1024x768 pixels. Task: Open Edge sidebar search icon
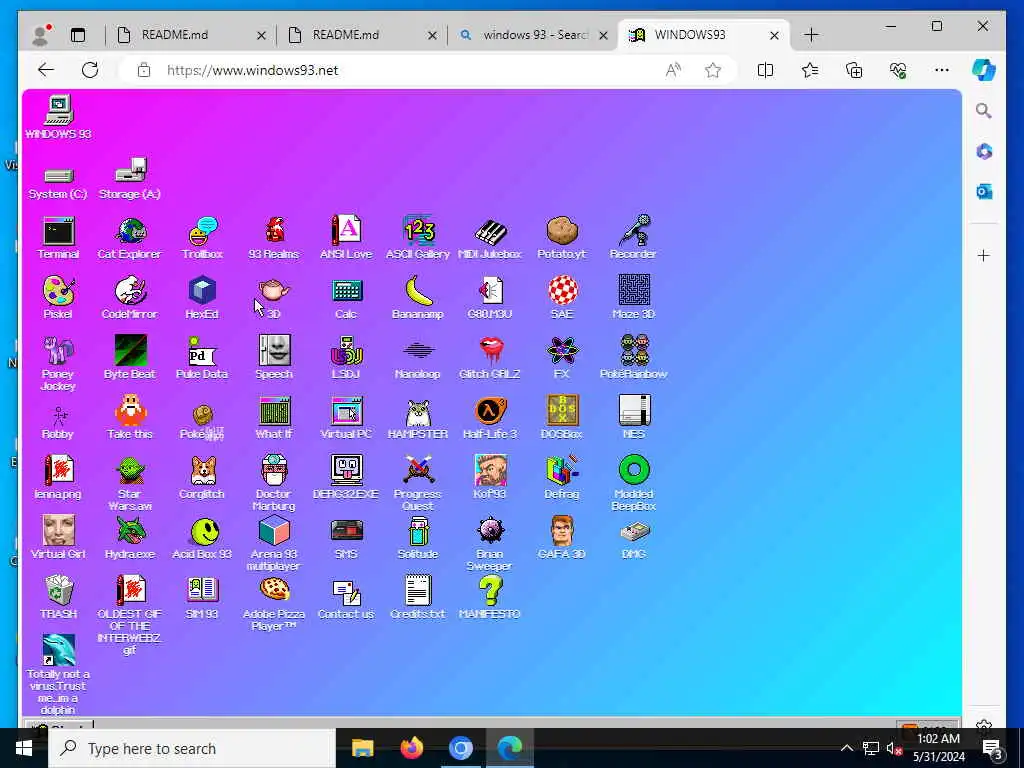pos(984,111)
